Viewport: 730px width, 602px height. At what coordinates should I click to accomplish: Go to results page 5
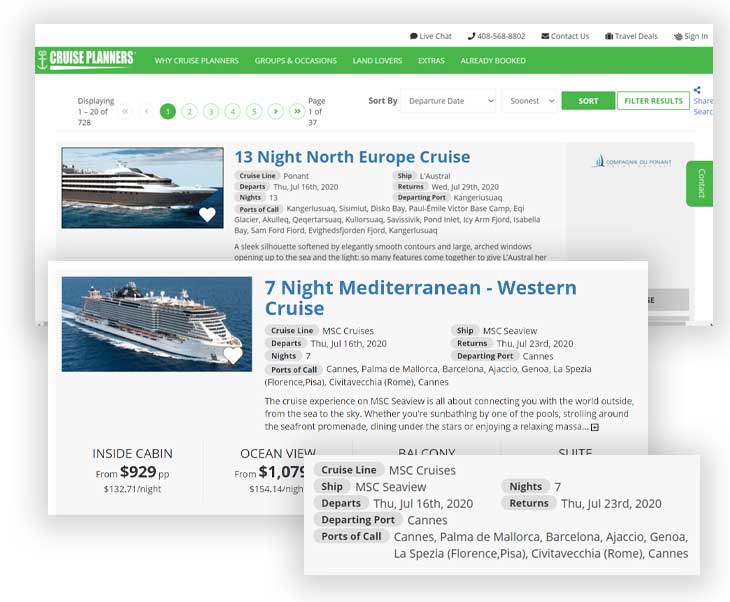(254, 111)
